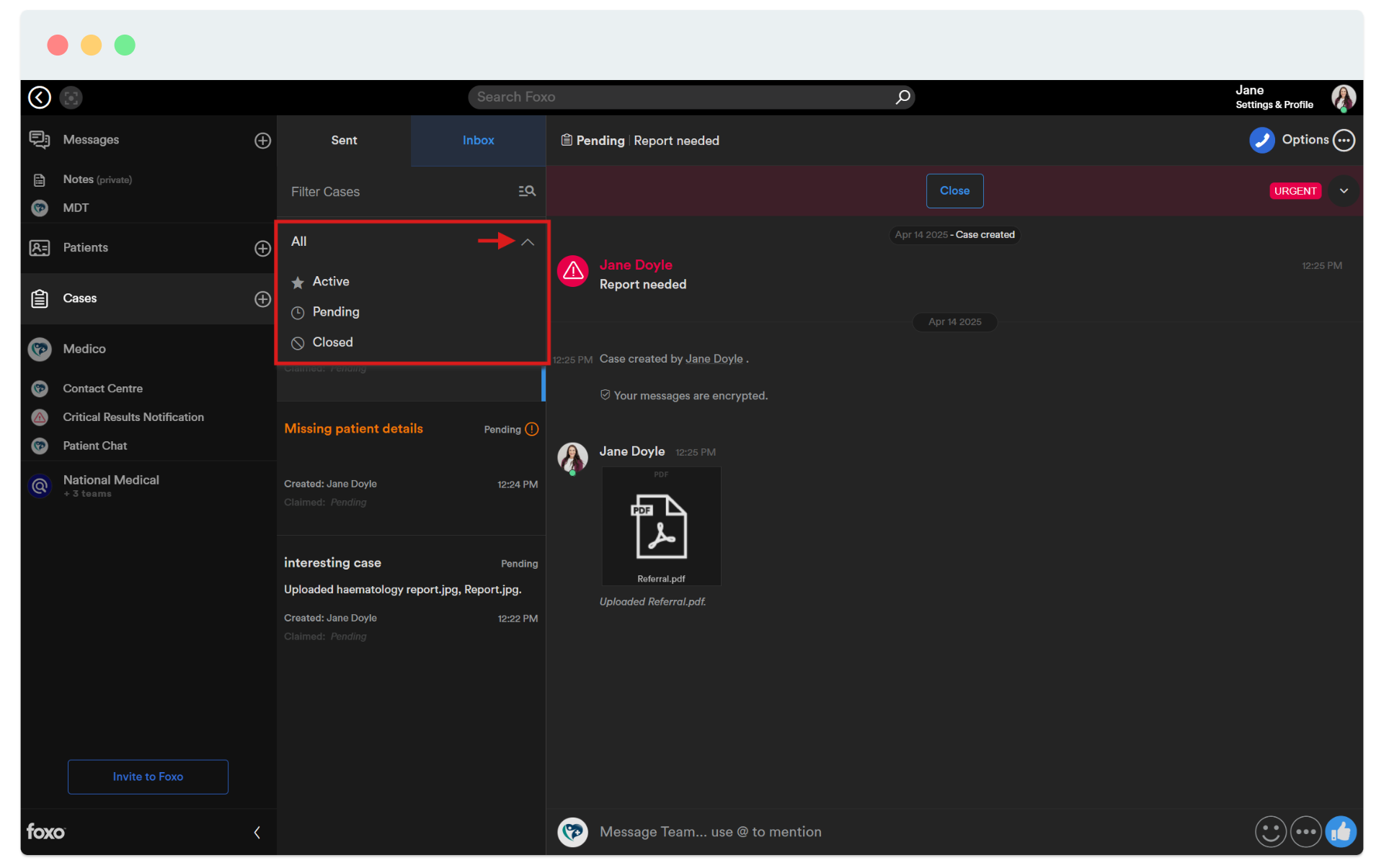Click Jane Doyle's message avatar
This screenshot has height=868, width=1384.
[573, 459]
